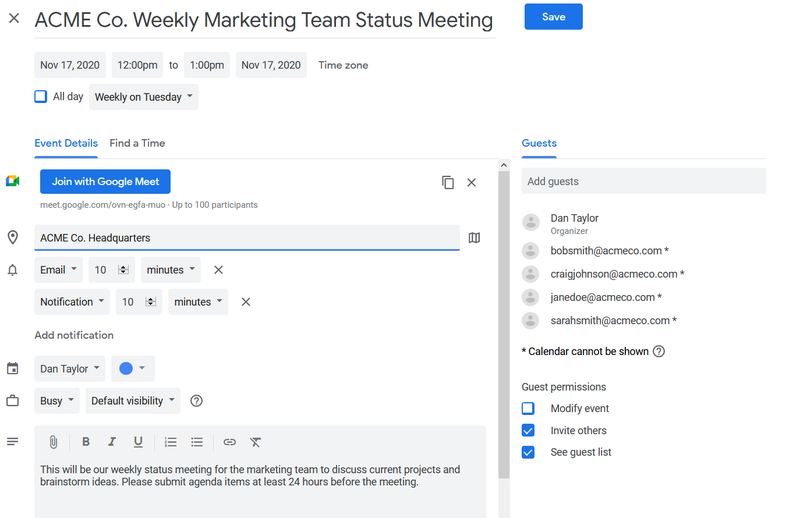This screenshot has height=518, width=800.
Task: Open the Email notification type dropdown
Action: coord(58,270)
